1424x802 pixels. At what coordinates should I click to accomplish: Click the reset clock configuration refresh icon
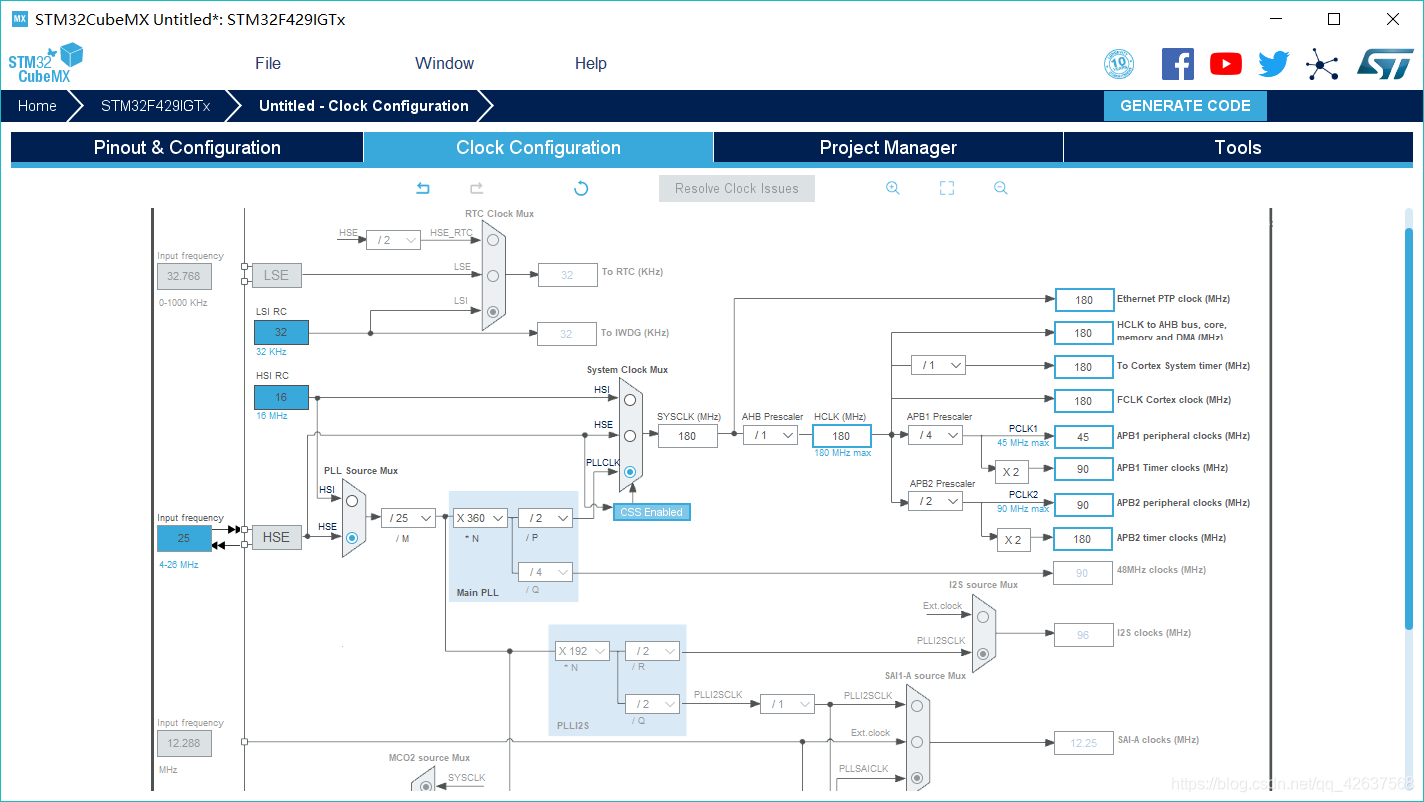(x=581, y=188)
